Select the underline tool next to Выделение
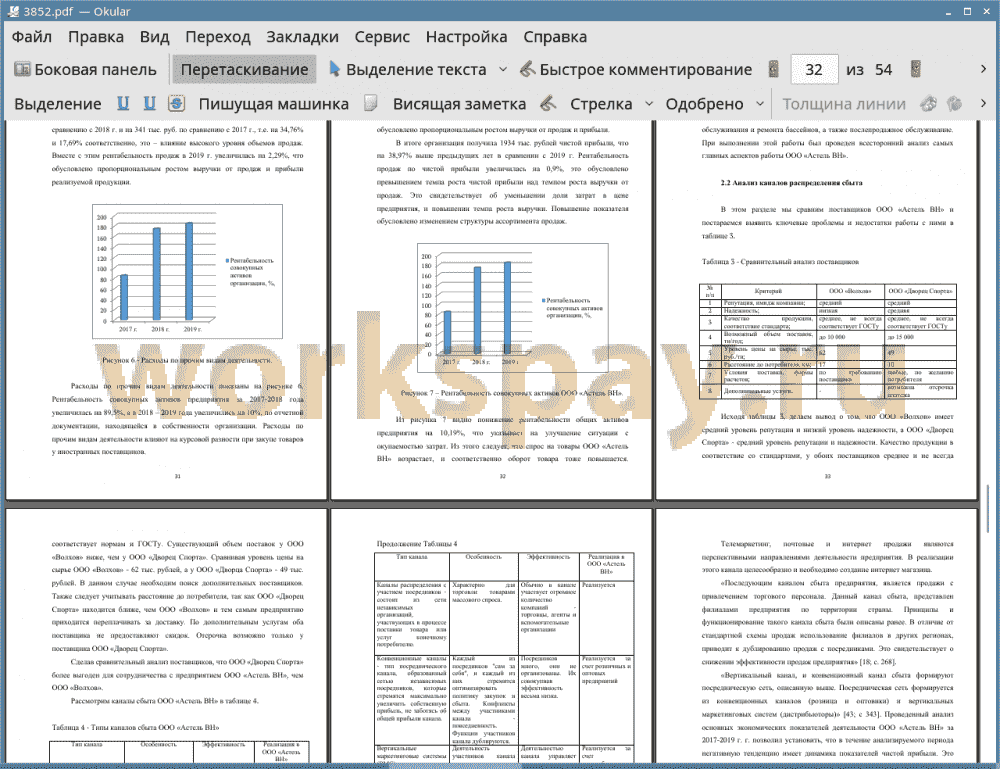 tap(123, 103)
